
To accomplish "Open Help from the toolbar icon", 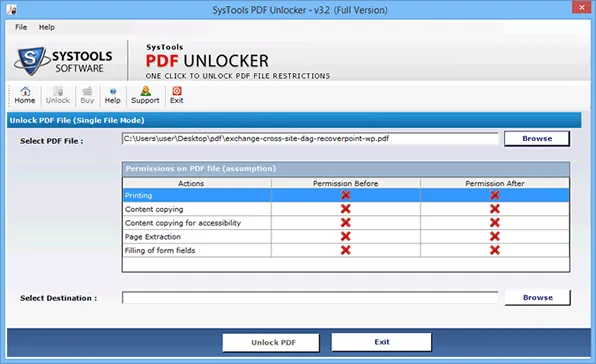I will click(113, 95).
